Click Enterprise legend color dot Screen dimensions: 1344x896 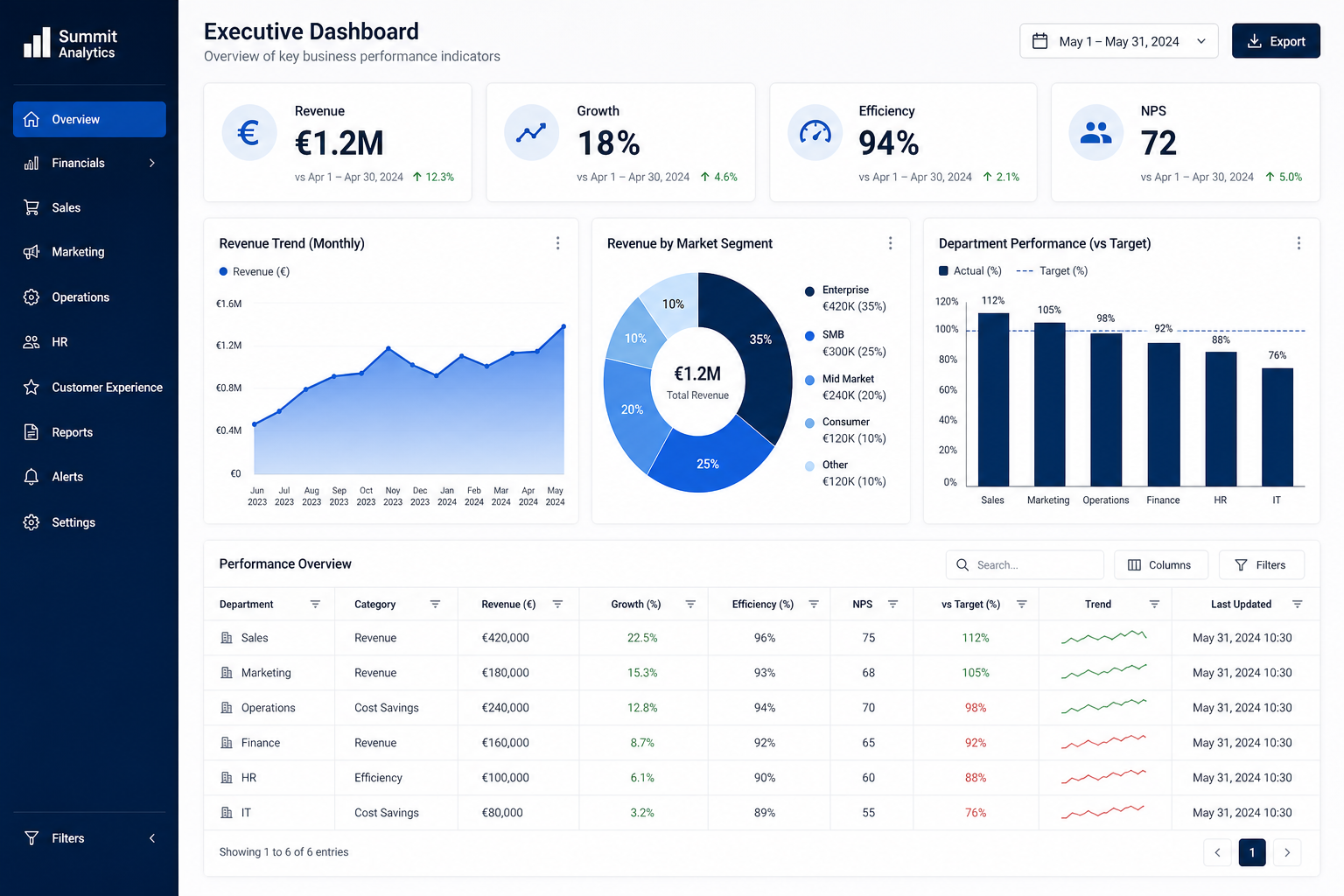809,291
